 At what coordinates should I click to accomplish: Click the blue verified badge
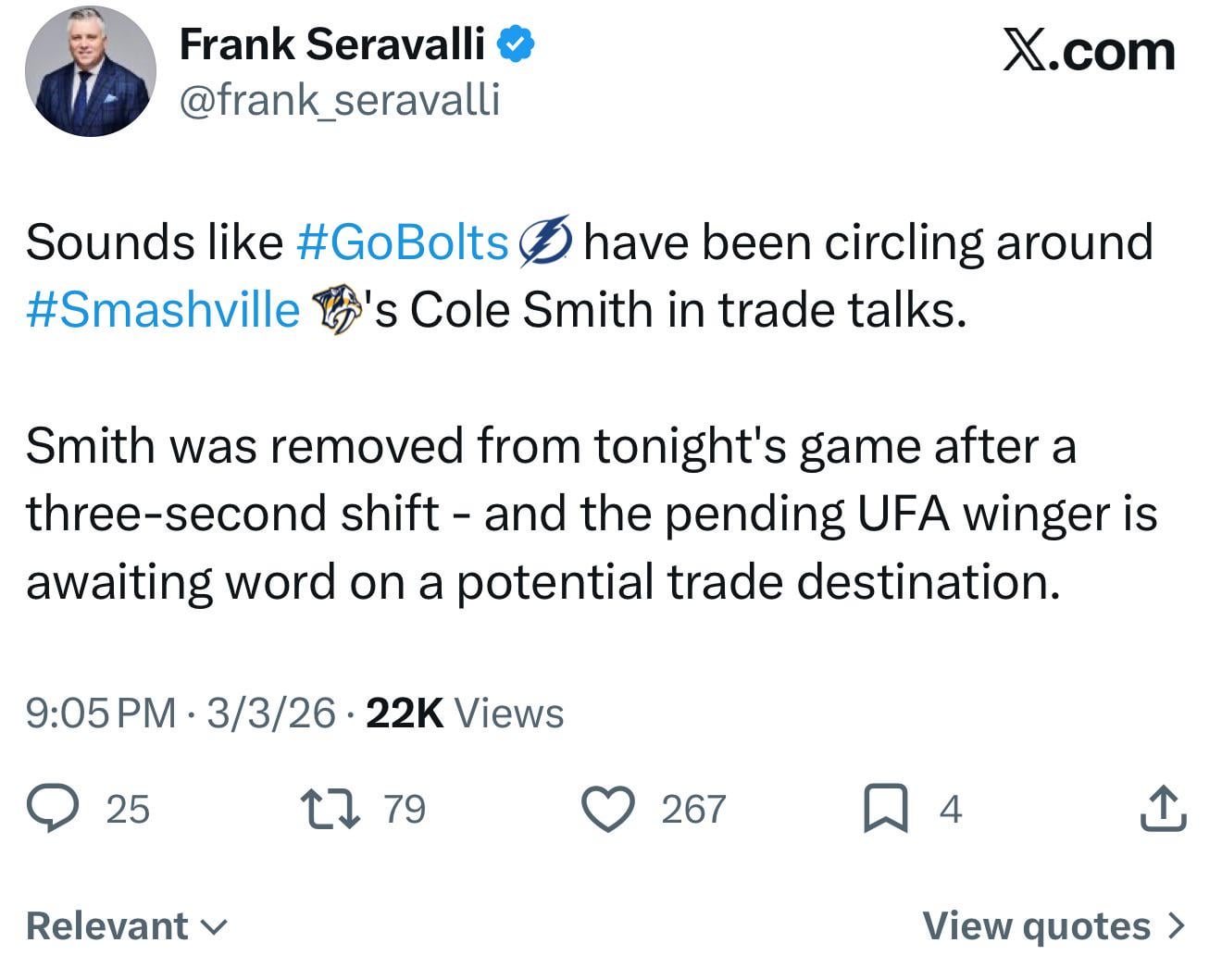point(517,43)
